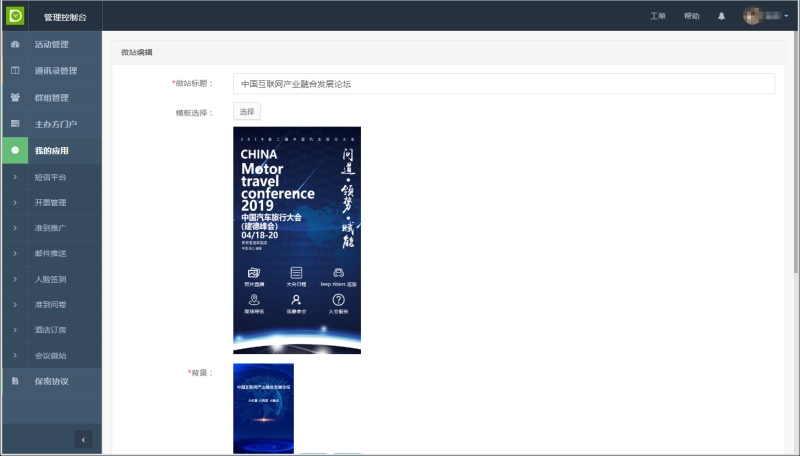Click the 帮助 link in the header

(691, 17)
